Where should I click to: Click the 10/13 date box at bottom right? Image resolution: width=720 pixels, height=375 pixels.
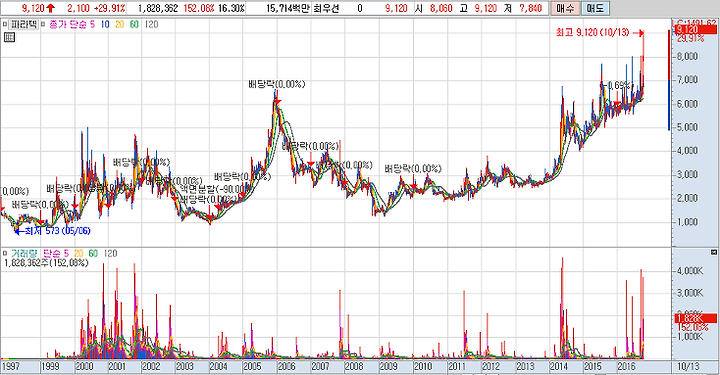coord(688,366)
